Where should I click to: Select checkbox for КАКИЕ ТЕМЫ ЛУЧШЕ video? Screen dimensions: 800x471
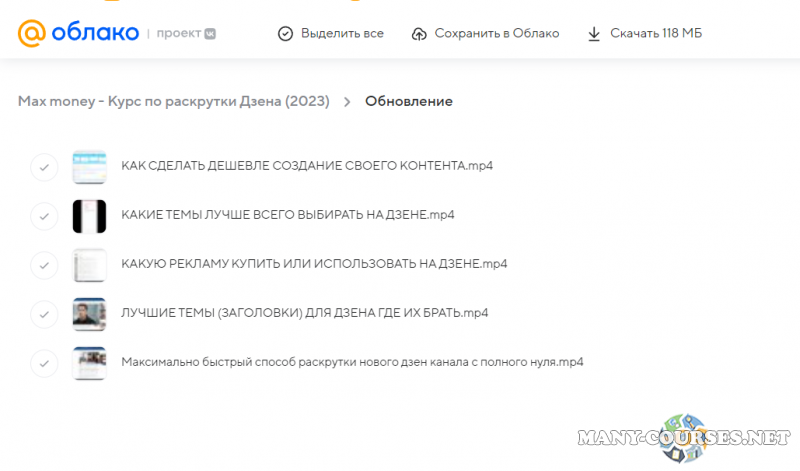[44, 216]
